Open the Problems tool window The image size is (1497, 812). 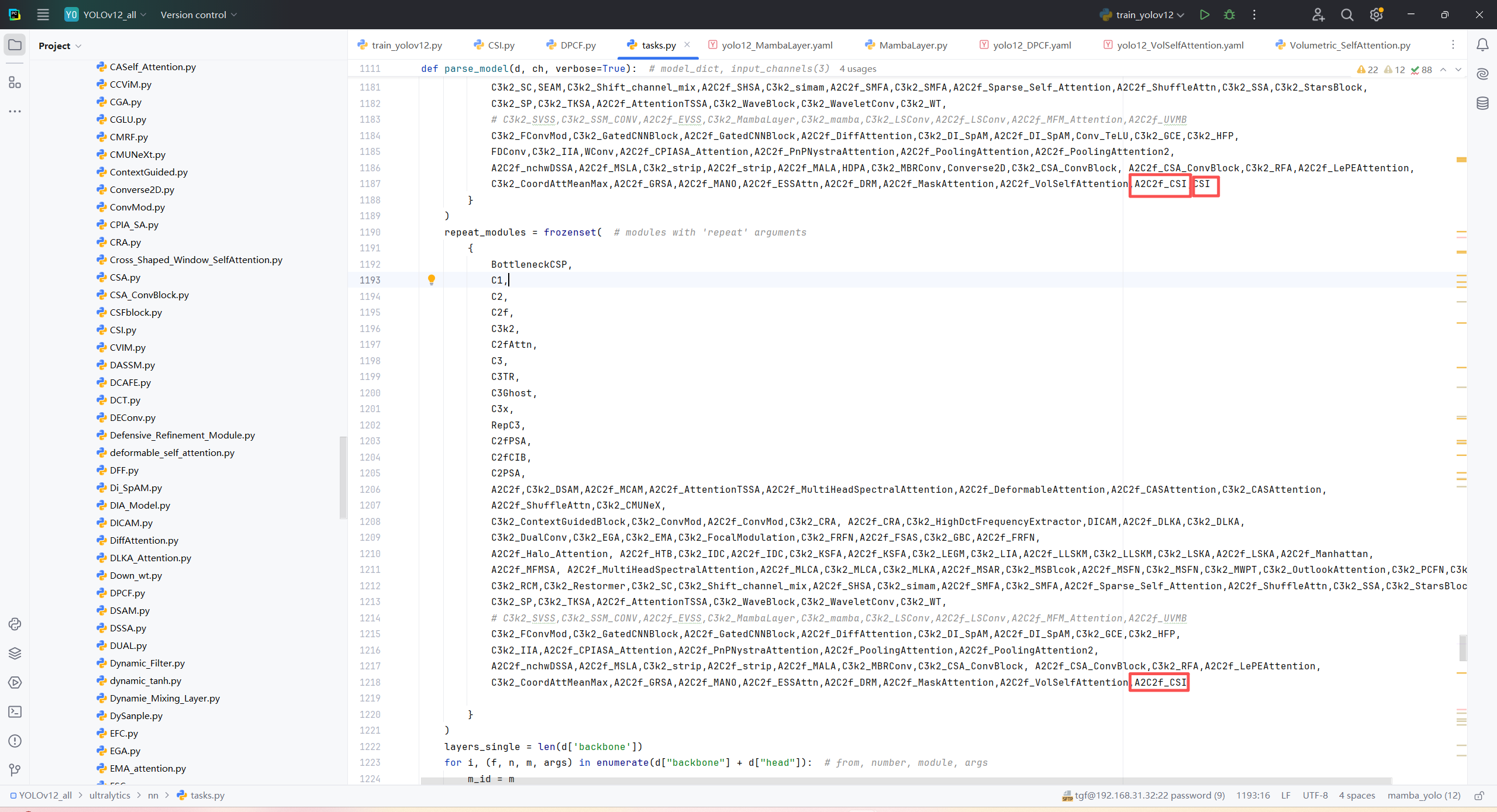click(x=15, y=741)
